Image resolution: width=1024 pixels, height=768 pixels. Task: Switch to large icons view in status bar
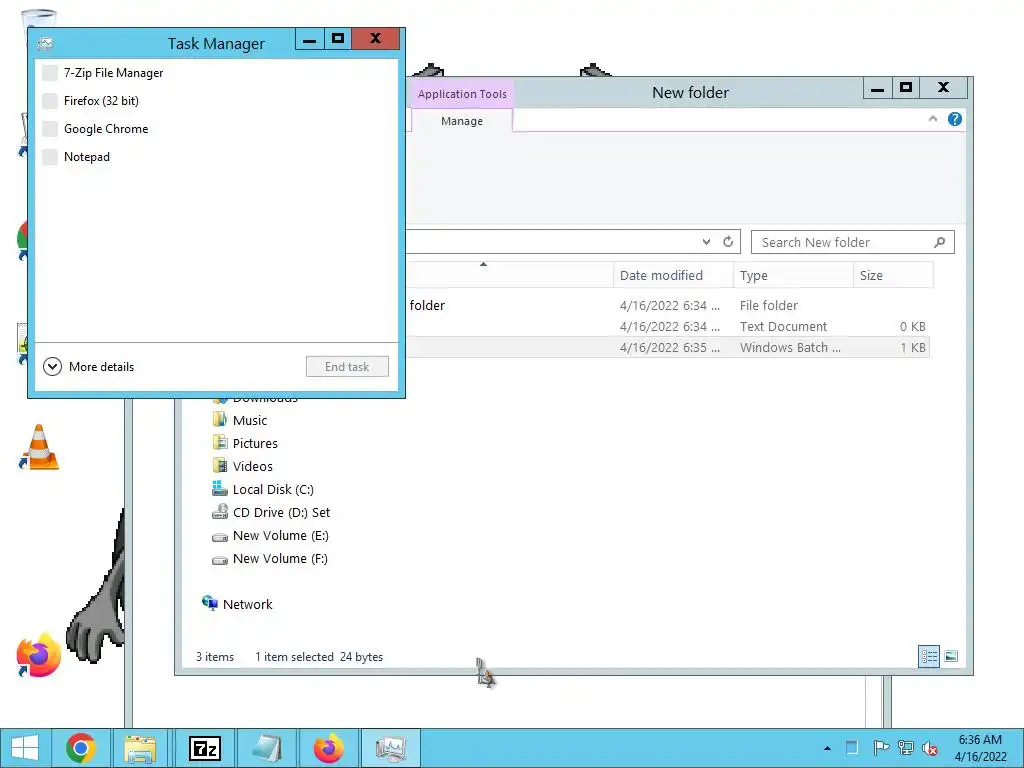click(x=952, y=656)
